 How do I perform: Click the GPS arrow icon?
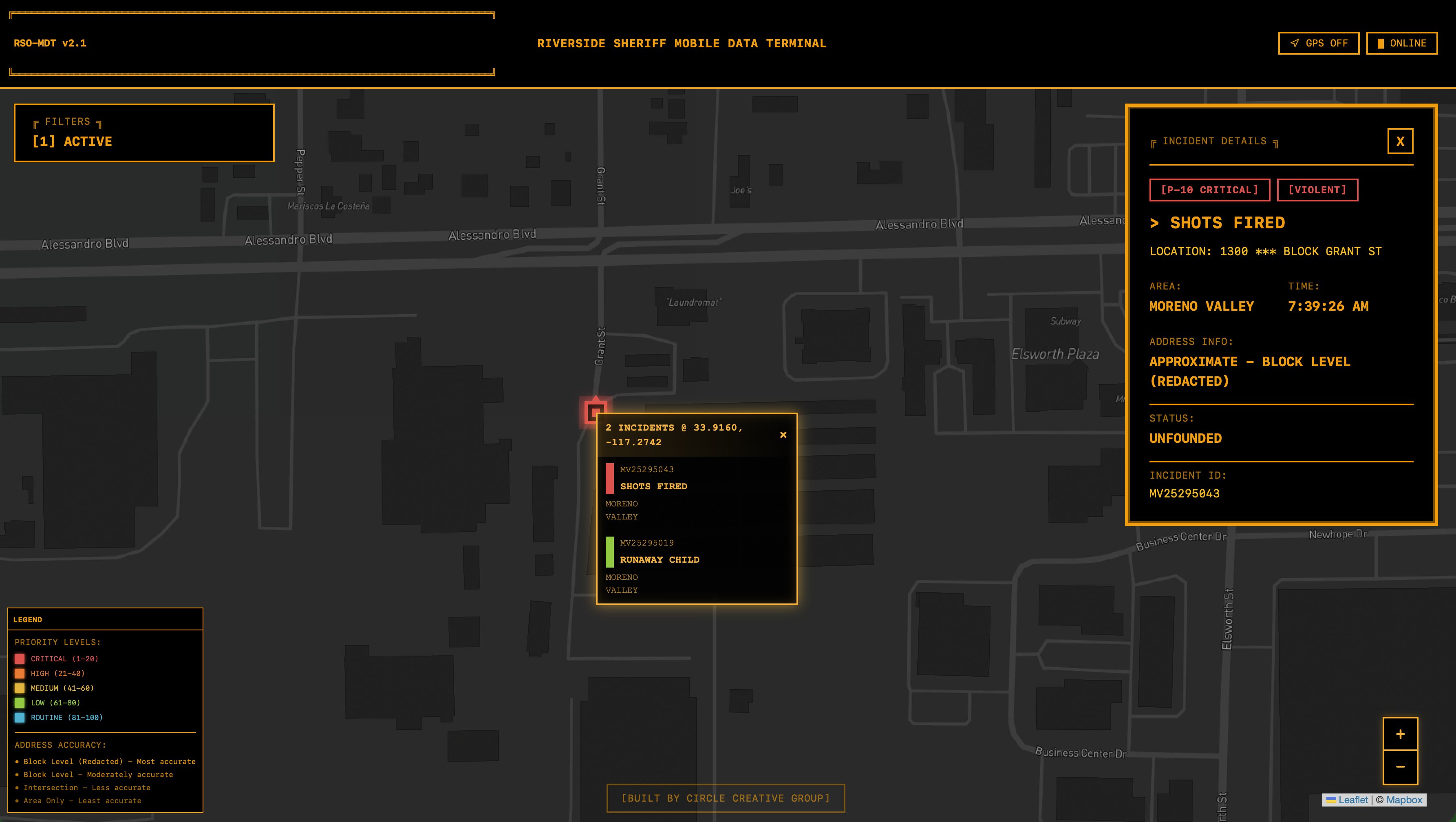click(1294, 43)
